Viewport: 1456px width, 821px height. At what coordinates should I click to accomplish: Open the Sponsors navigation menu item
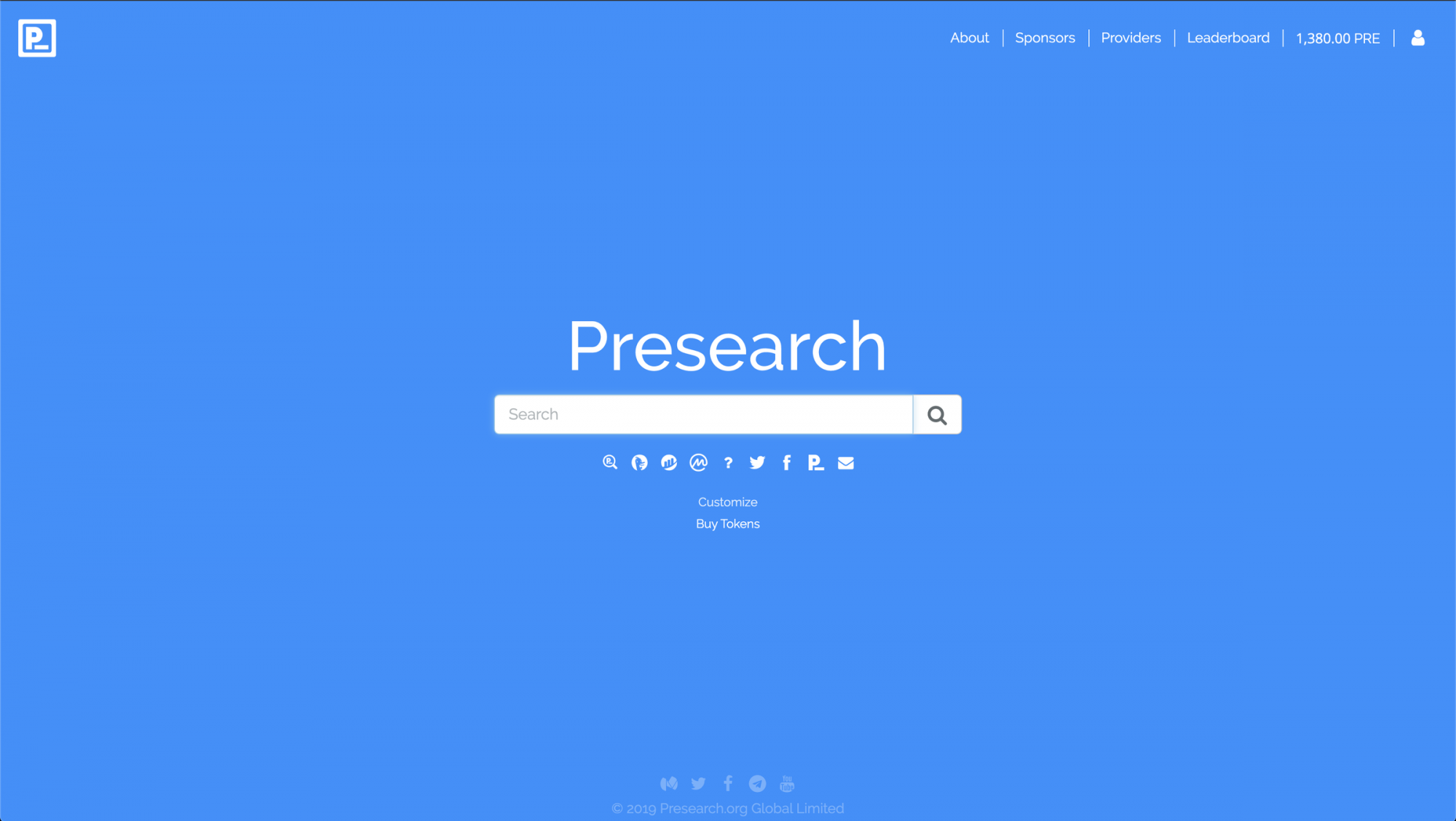(x=1045, y=38)
